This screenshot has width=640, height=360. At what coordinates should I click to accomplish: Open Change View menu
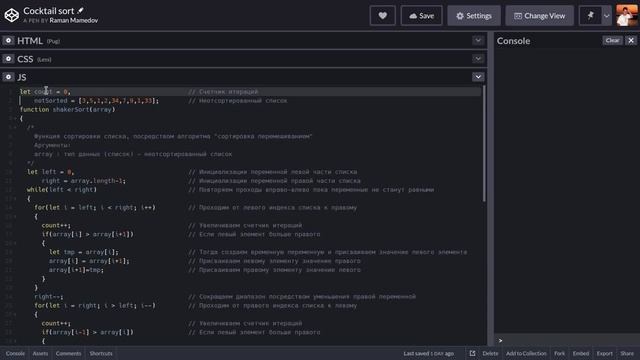coord(540,16)
